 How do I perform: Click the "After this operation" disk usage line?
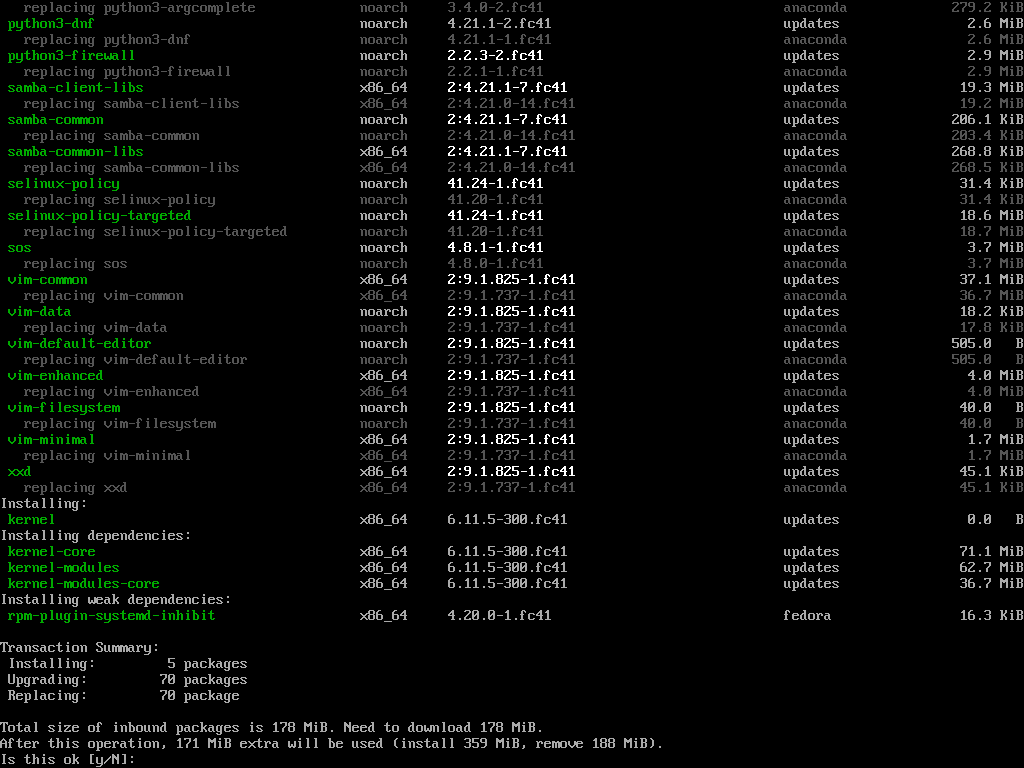[331, 744]
